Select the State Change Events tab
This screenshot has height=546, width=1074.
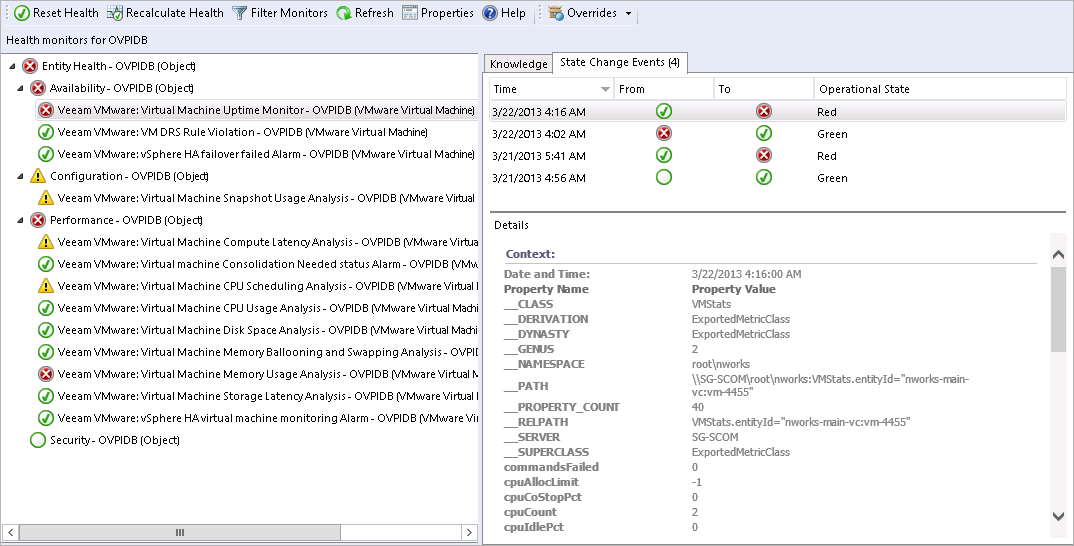point(620,62)
